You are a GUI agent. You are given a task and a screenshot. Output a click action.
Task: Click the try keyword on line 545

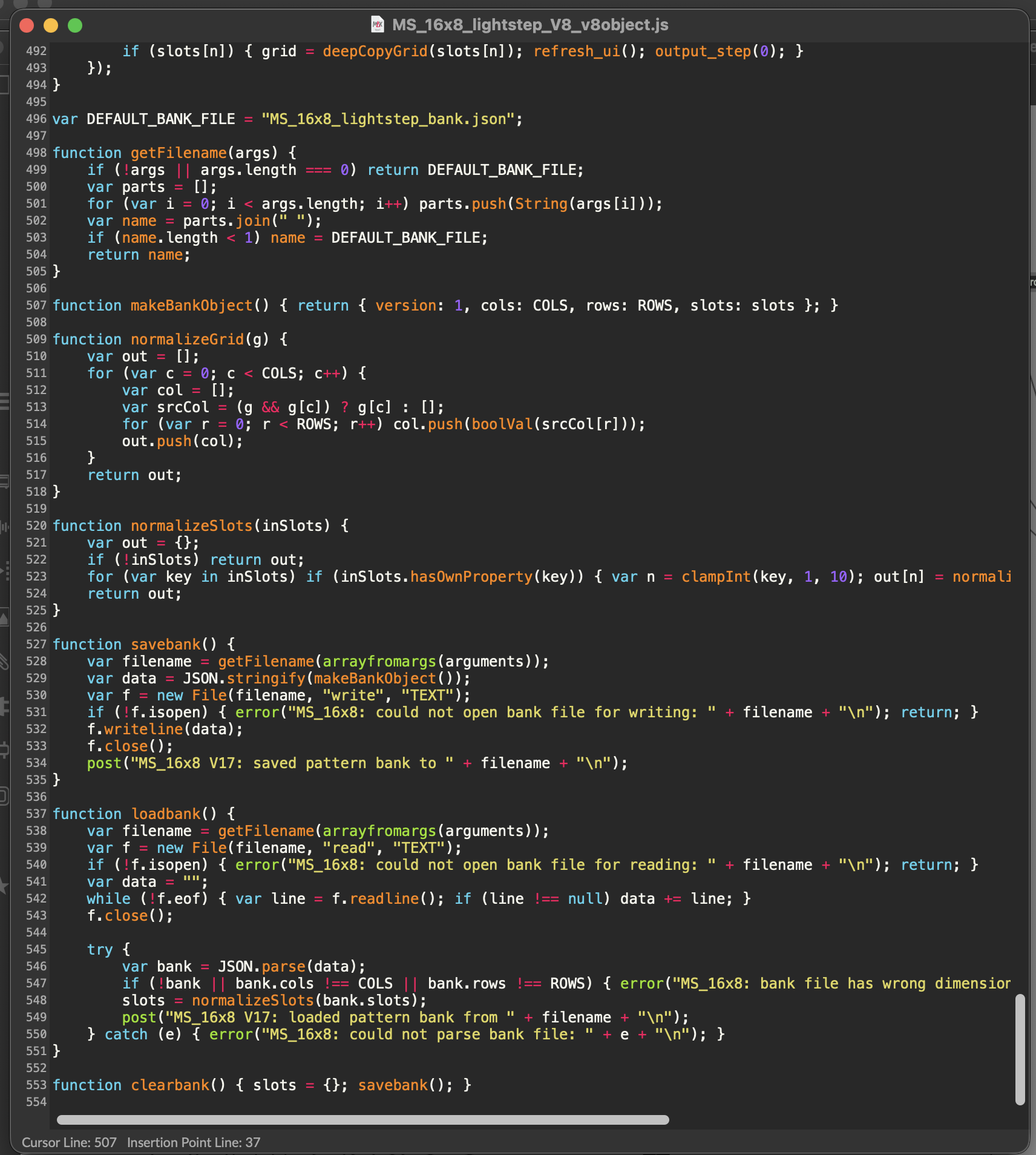click(x=100, y=950)
